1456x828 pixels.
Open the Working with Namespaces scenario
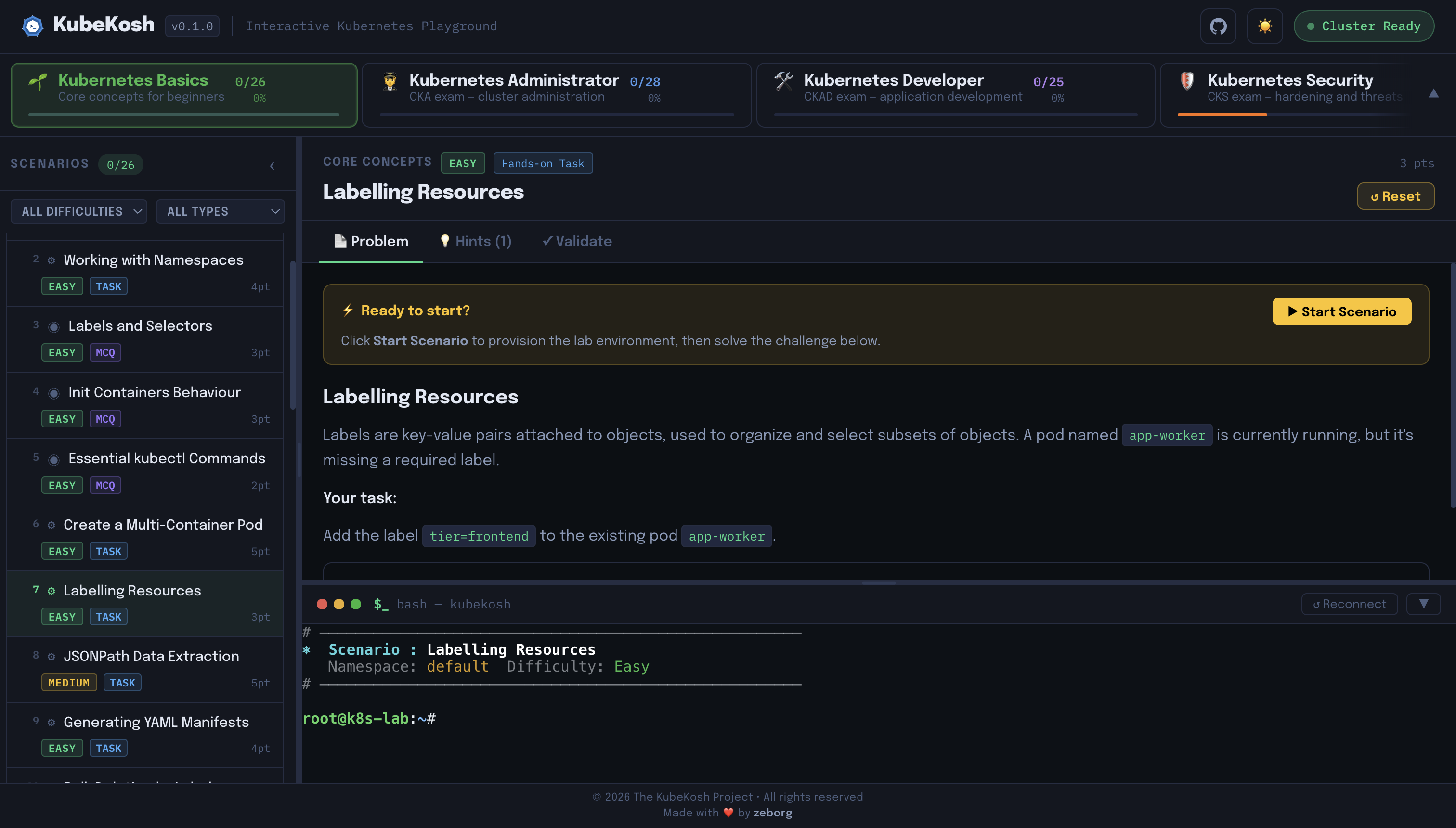point(145,273)
